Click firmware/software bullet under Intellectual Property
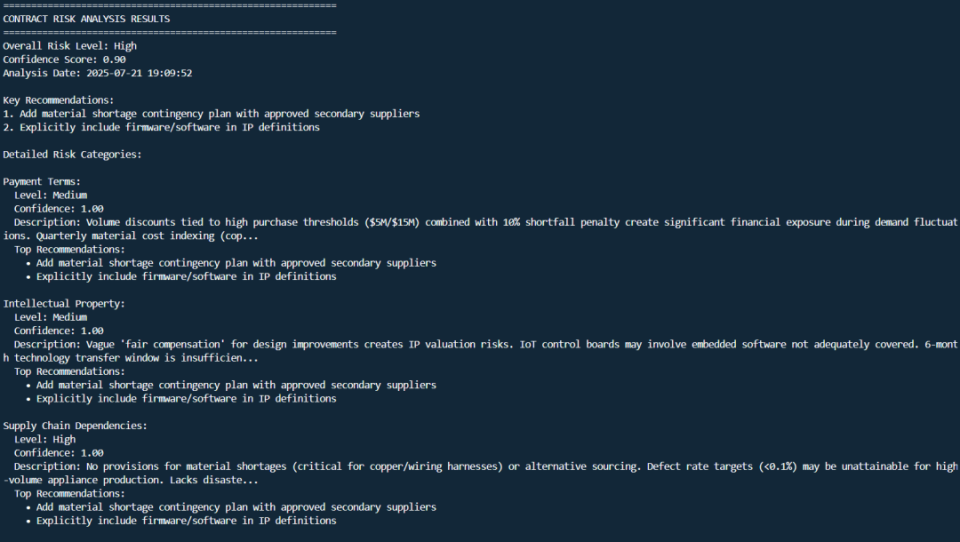Image resolution: width=960 pixels, height=542 pixels. click(186, 398)
